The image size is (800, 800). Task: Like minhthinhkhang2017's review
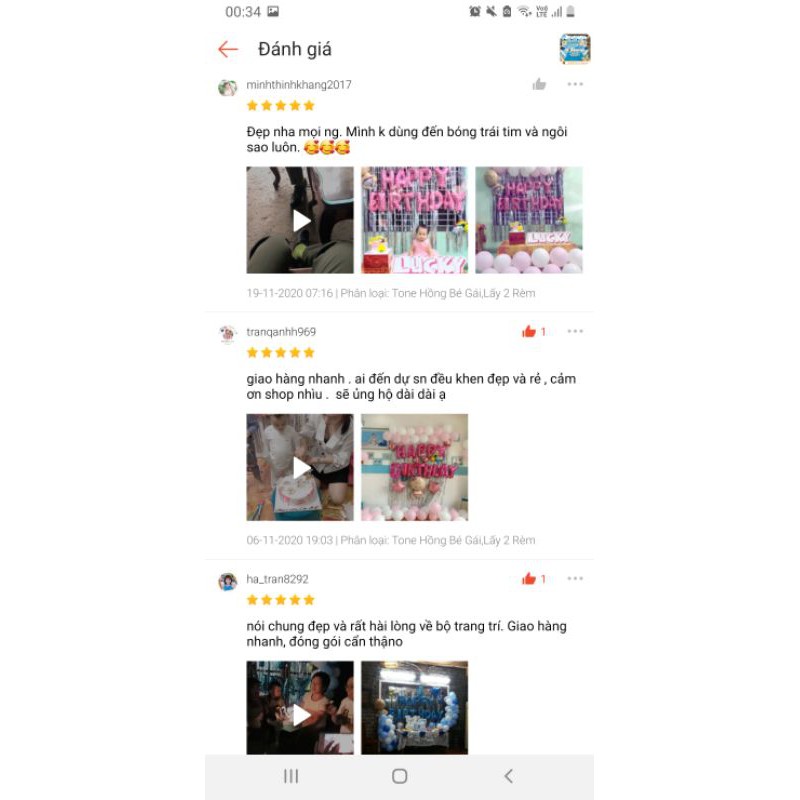539,84
